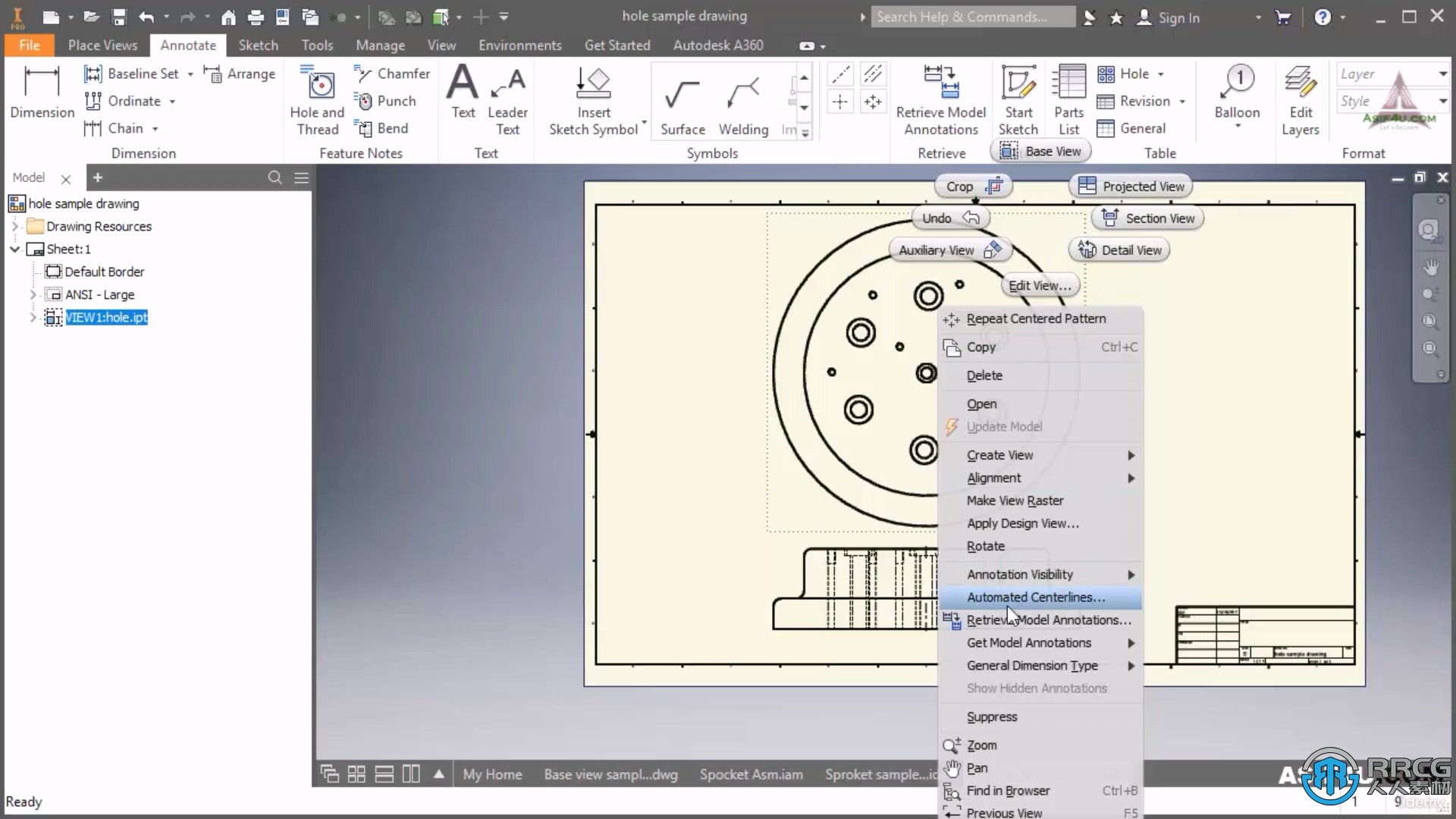Select the Balloon tool

pyautogui.click(x=1237, y=92)
